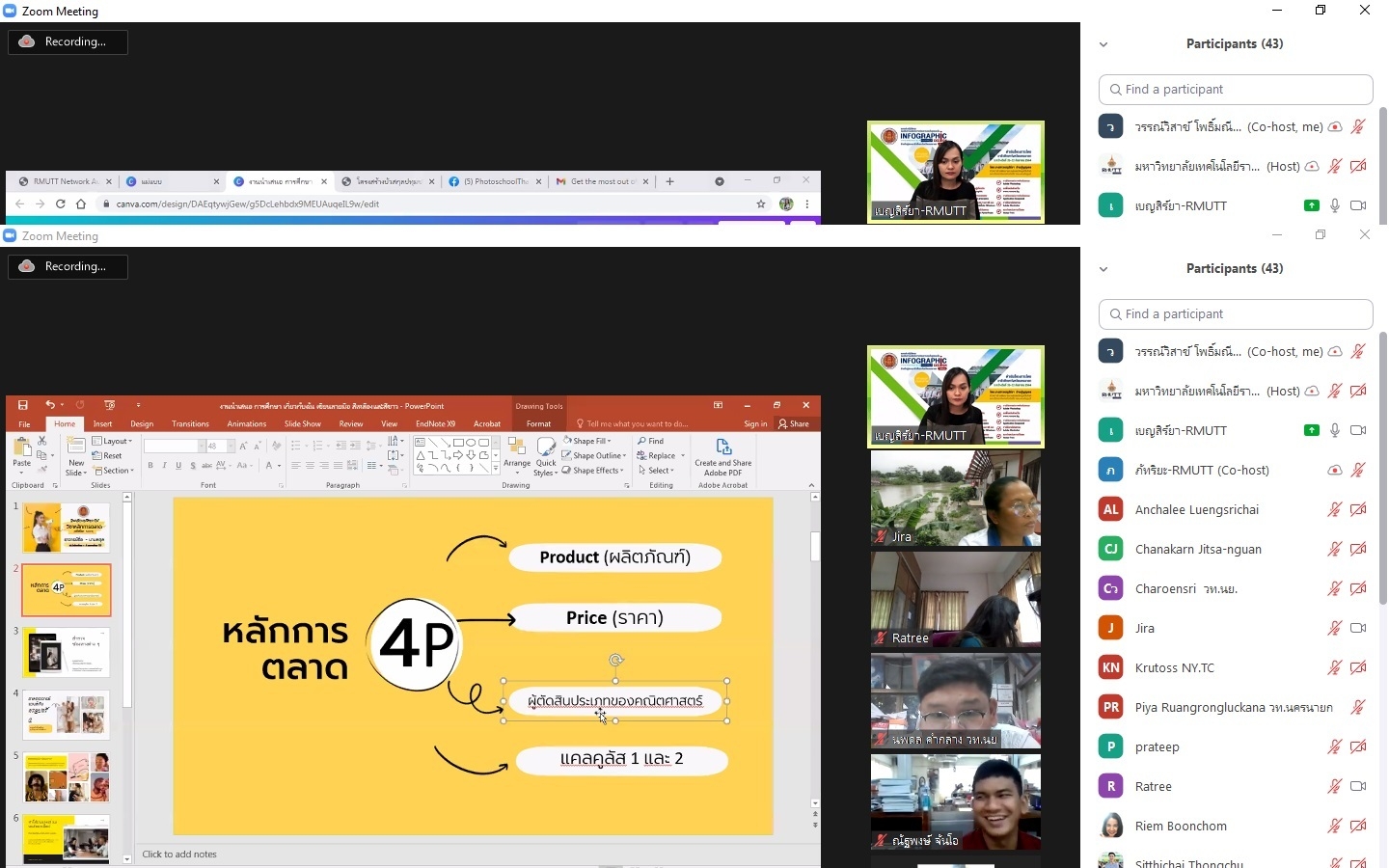1389x868 pixels.
Task: Open the File tab in PowerPoint
Action: pos(24,424)
